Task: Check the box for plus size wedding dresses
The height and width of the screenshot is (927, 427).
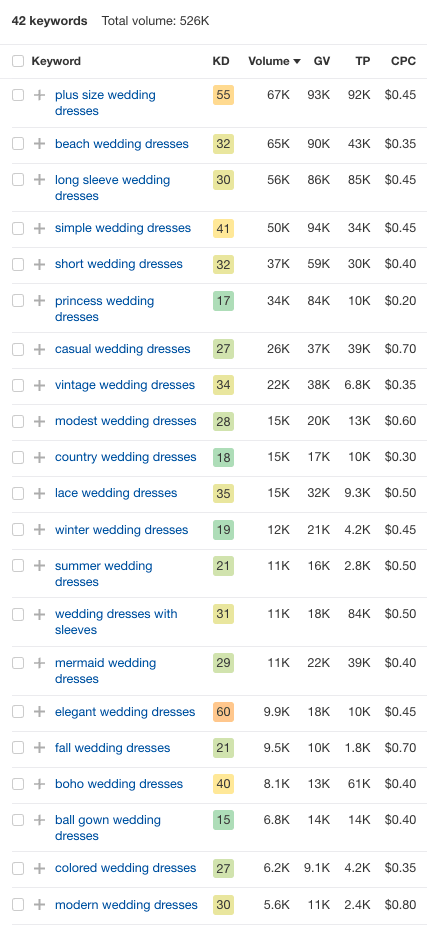Action: click(x=18, y=95)
